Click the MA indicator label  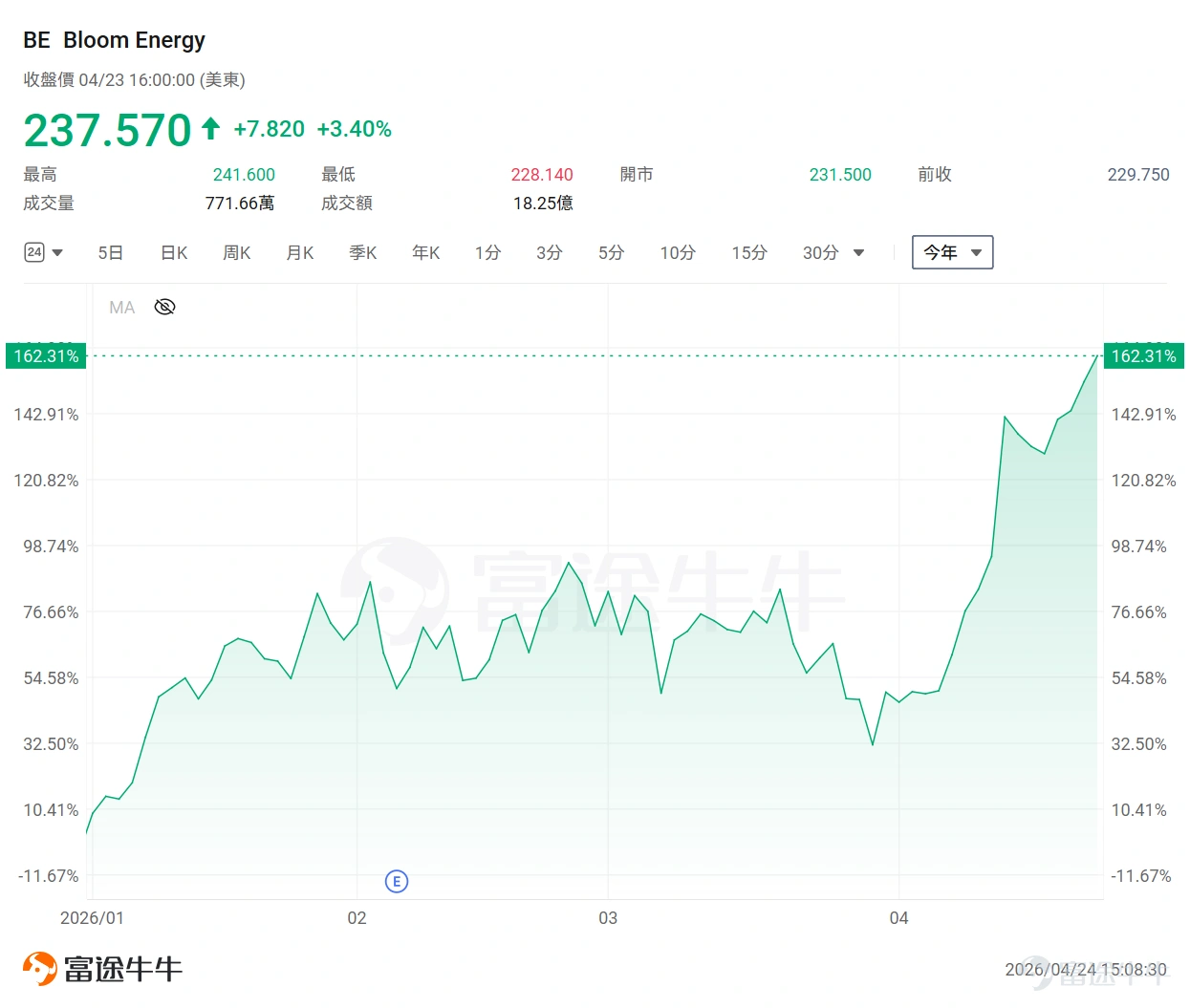121,308
